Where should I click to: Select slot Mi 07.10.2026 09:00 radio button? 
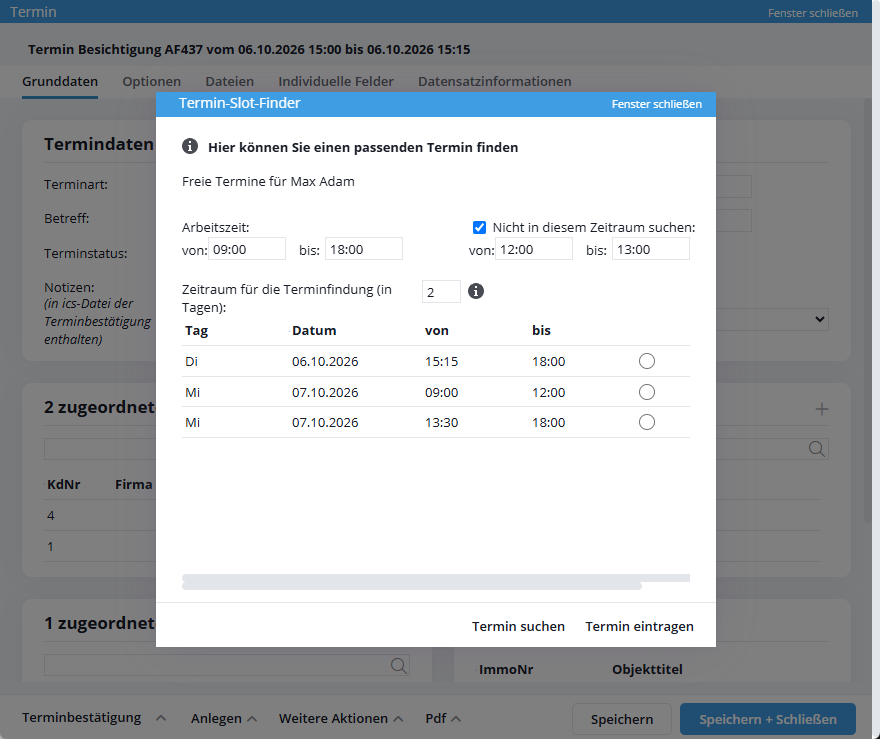tap(647, 392)
